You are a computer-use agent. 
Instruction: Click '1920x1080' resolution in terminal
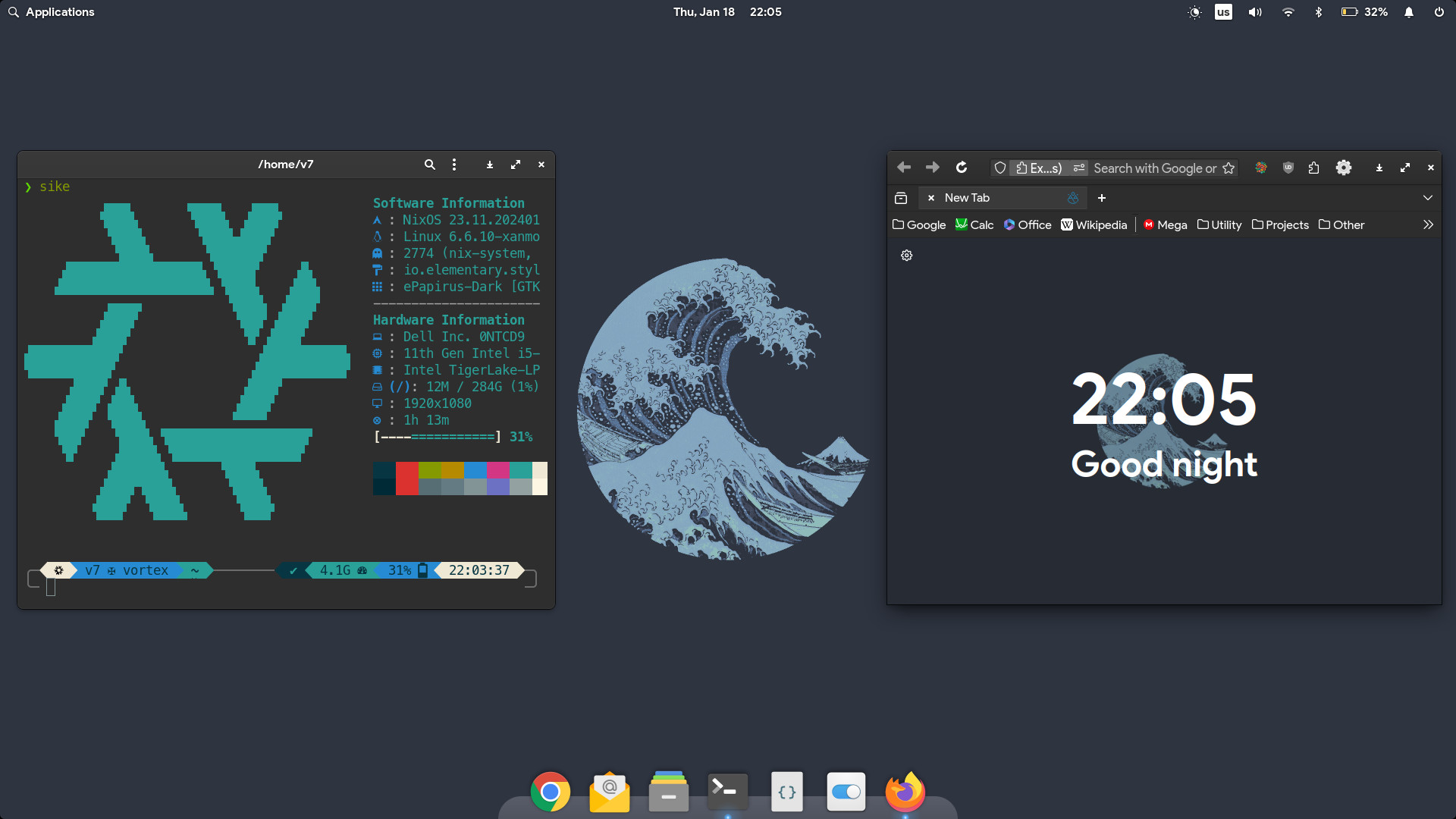(437, 403)
